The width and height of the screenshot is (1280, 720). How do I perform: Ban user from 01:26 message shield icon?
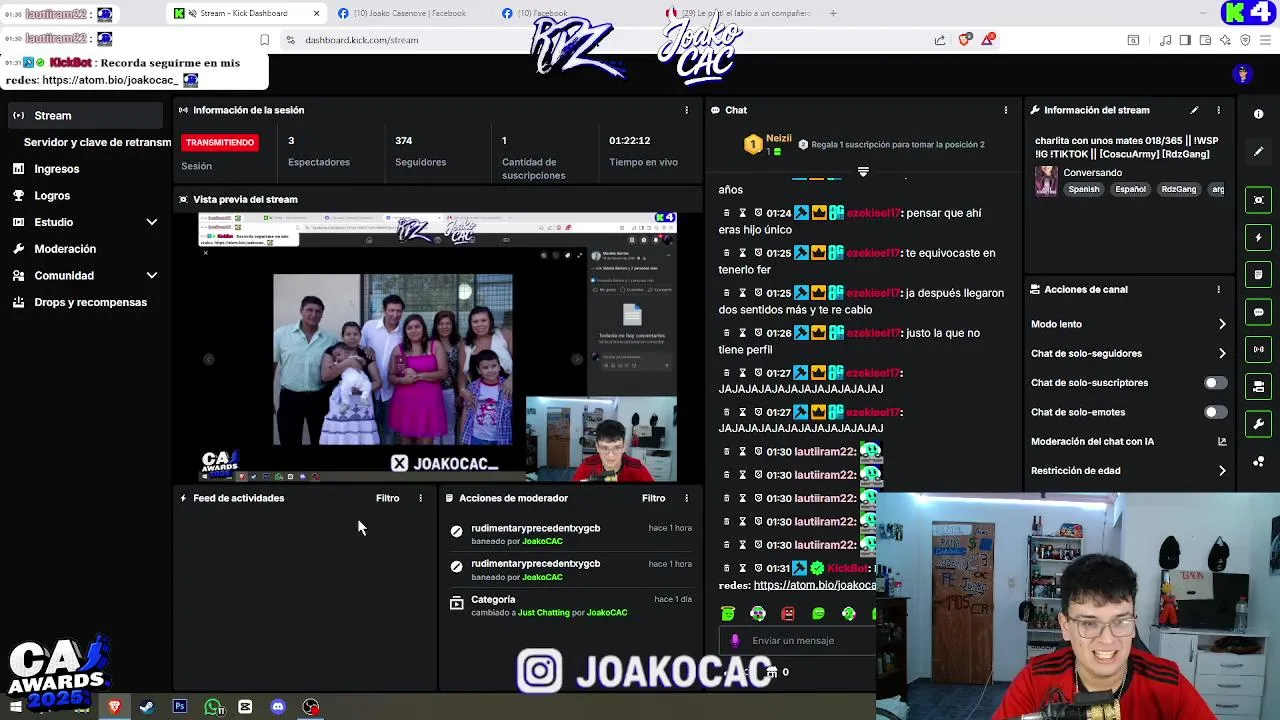pos(758,333)
